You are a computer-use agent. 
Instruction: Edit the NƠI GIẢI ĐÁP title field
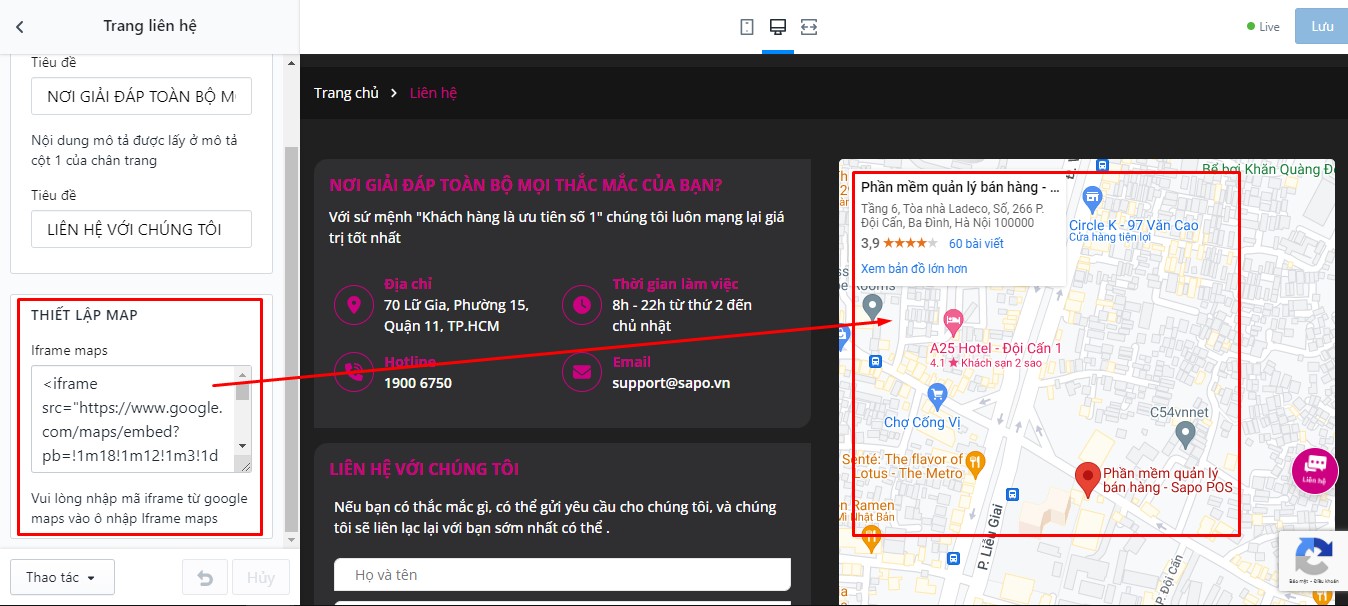(141, 96)
